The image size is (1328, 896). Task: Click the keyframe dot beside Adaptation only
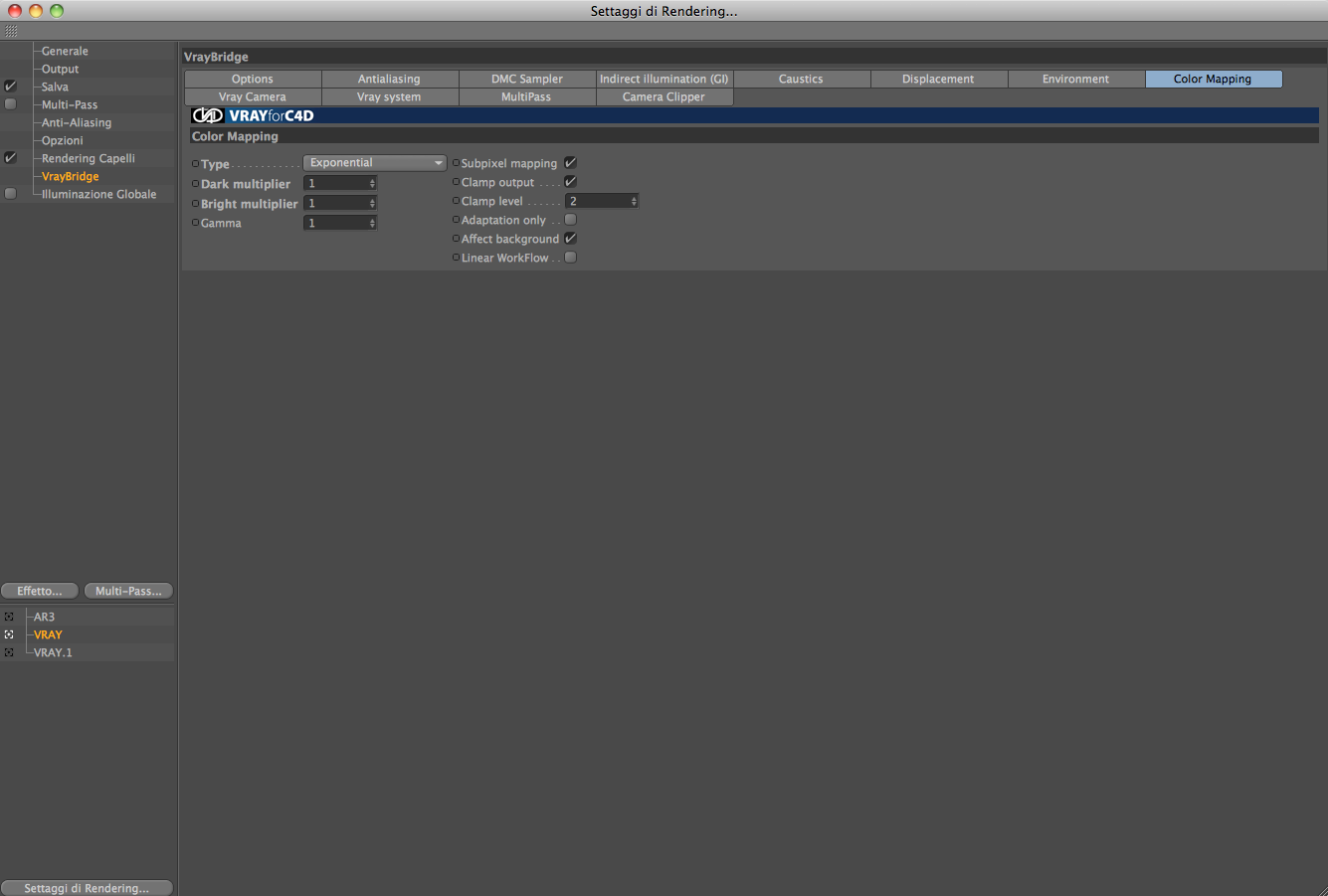(x=456, y=220)
